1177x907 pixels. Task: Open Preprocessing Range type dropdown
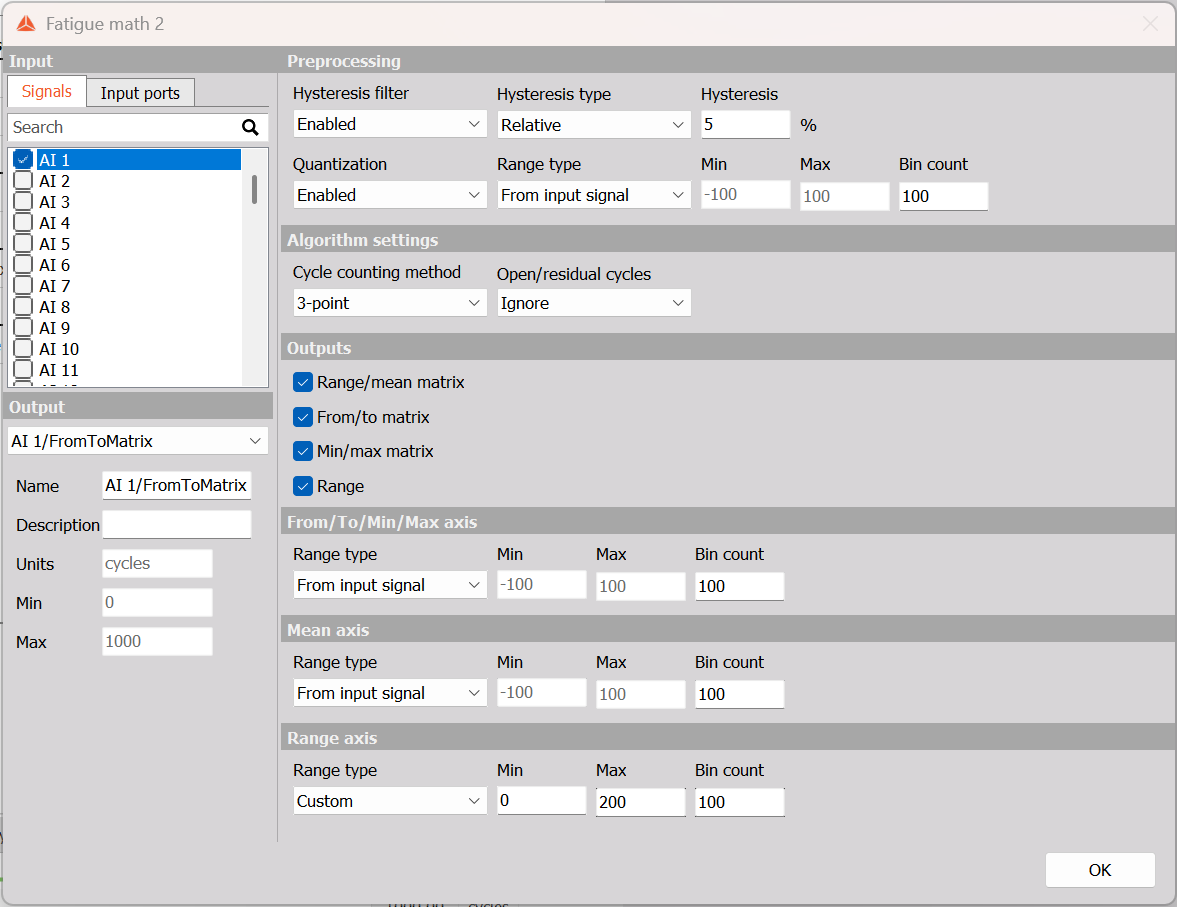click(594, 195)
